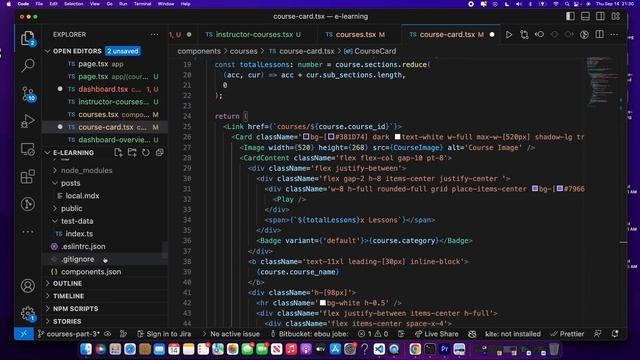Toggle bottom panel layout icon in title bar
The width and height of the screenshot is (640, 360).
[x=585, y=16]
